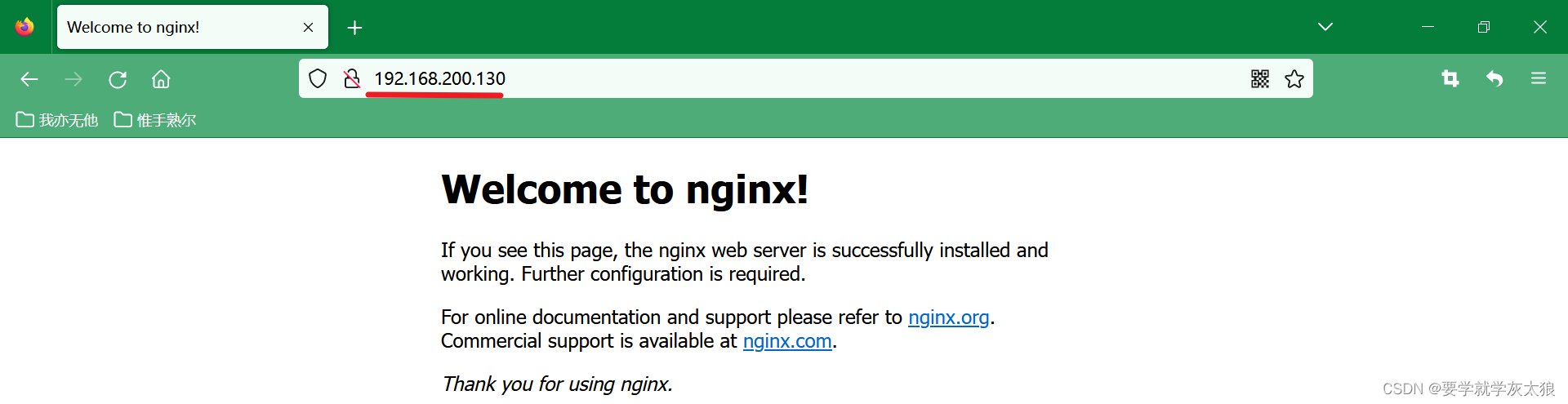Viewport: 1568px width, 404px height.
Task: Open the list all tabs dropdown
Action: click(x=1325, y=27)
